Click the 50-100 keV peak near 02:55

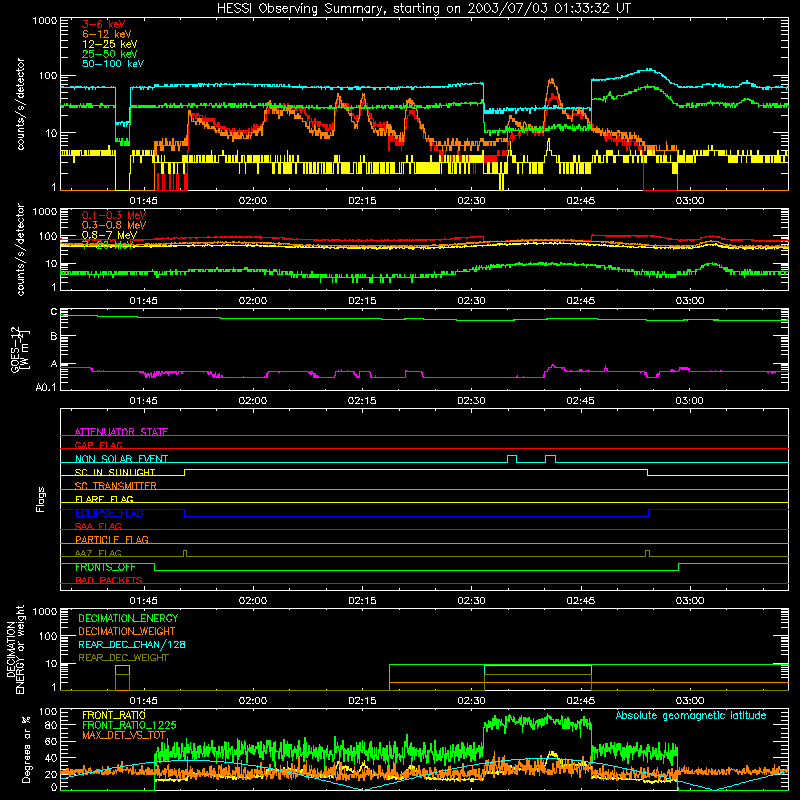pyautogui.click(x=649, y=69)
